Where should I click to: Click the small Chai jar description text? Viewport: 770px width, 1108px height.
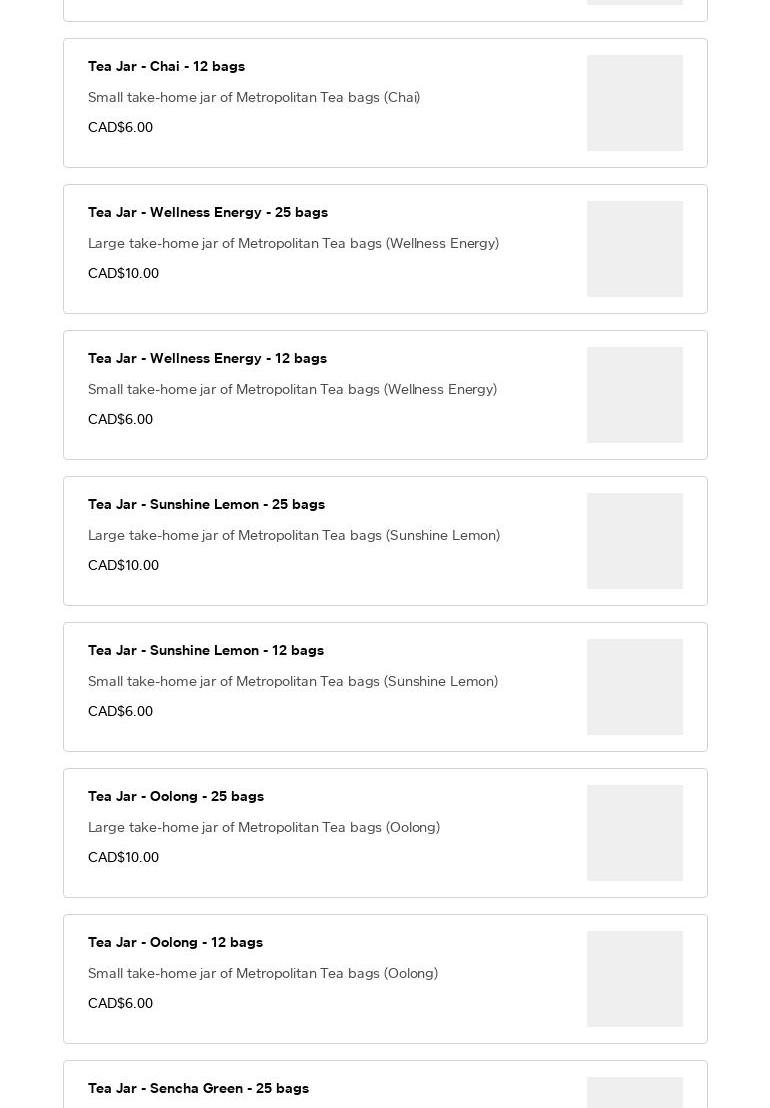(254, 98)
